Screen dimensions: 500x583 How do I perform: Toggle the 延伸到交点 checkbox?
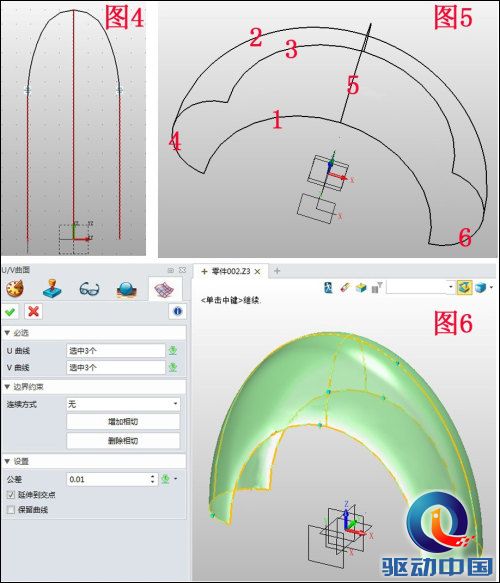(x=11, y=495)
